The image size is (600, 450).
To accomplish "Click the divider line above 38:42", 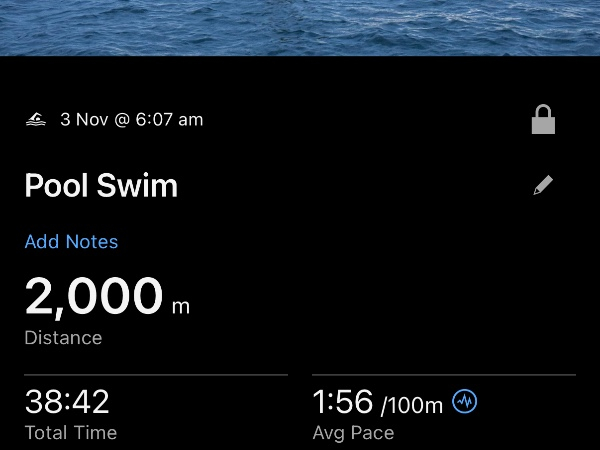I will [156, 375].
